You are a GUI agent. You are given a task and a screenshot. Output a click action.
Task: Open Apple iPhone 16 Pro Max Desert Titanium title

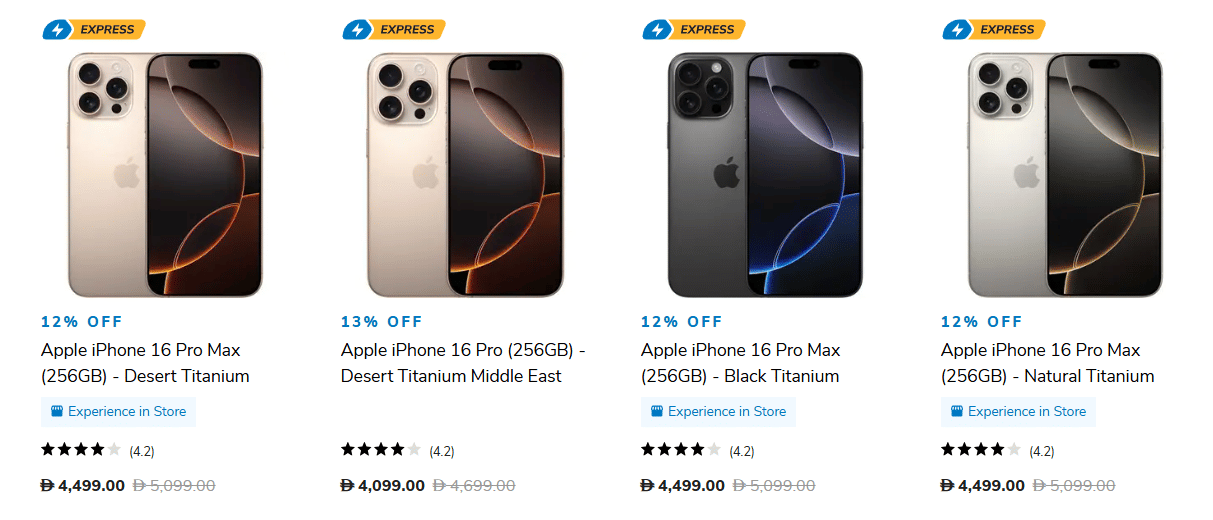145,363
